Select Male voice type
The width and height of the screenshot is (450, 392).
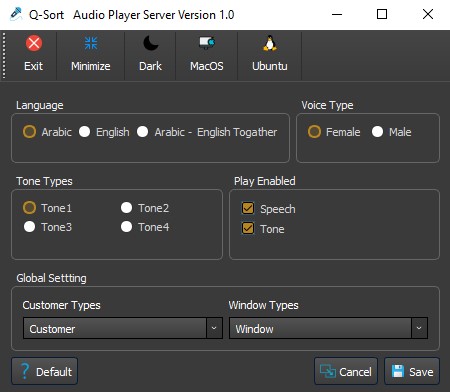click(377, 132)
